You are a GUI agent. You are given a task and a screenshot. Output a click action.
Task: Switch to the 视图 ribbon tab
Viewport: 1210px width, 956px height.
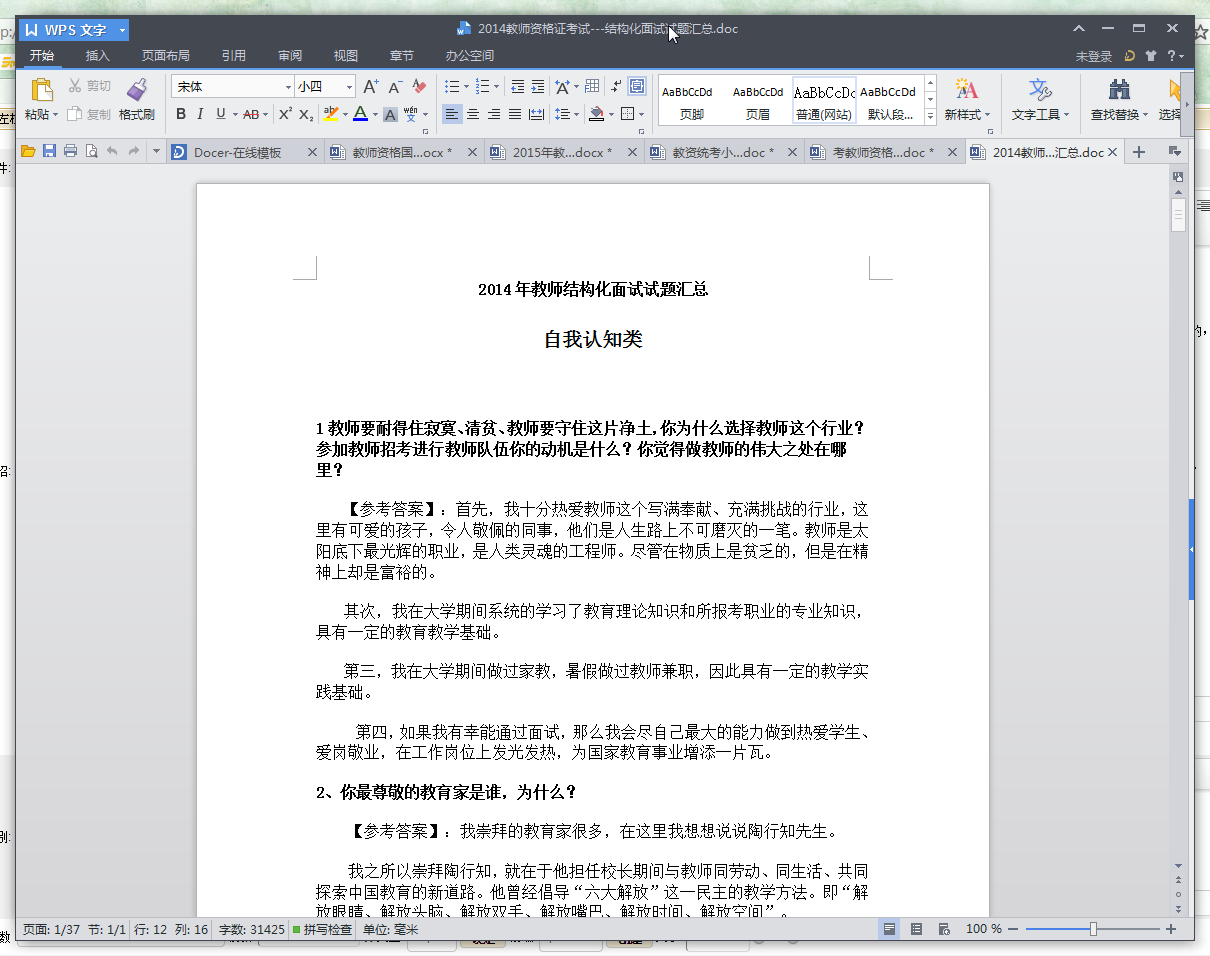click(346, 56)
